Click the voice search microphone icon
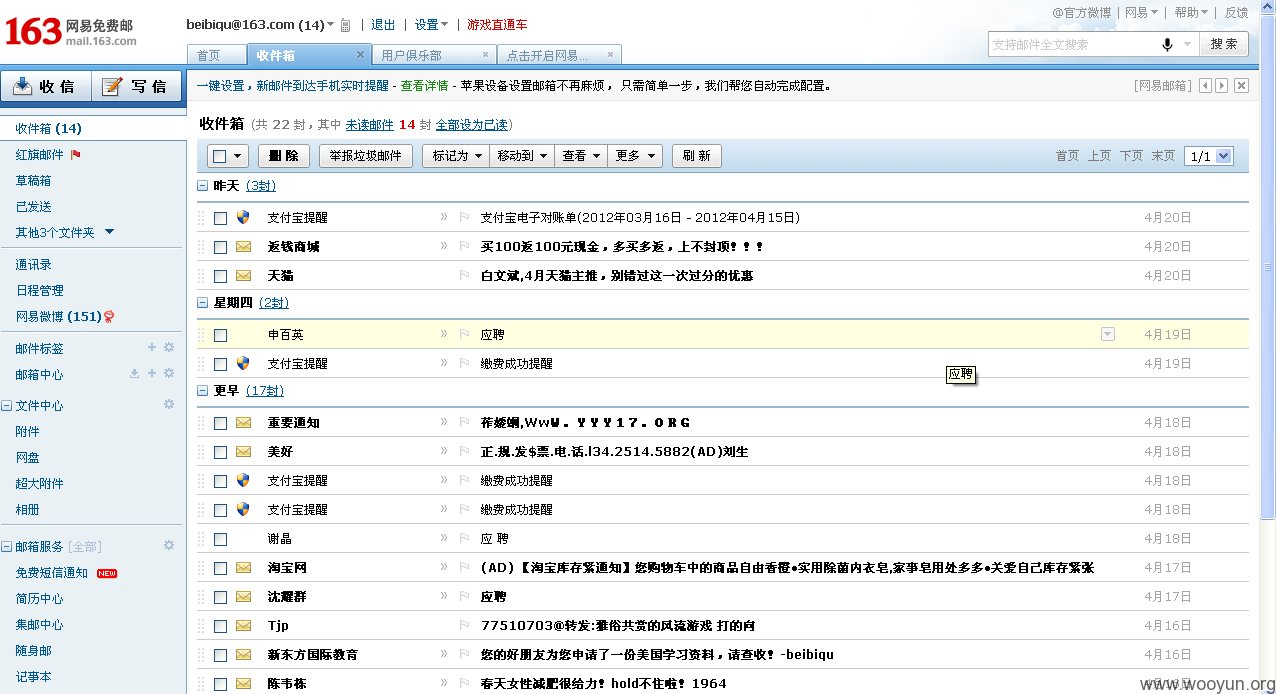The height and width of the screenshot is (694, 1276). pos(1166,44)
